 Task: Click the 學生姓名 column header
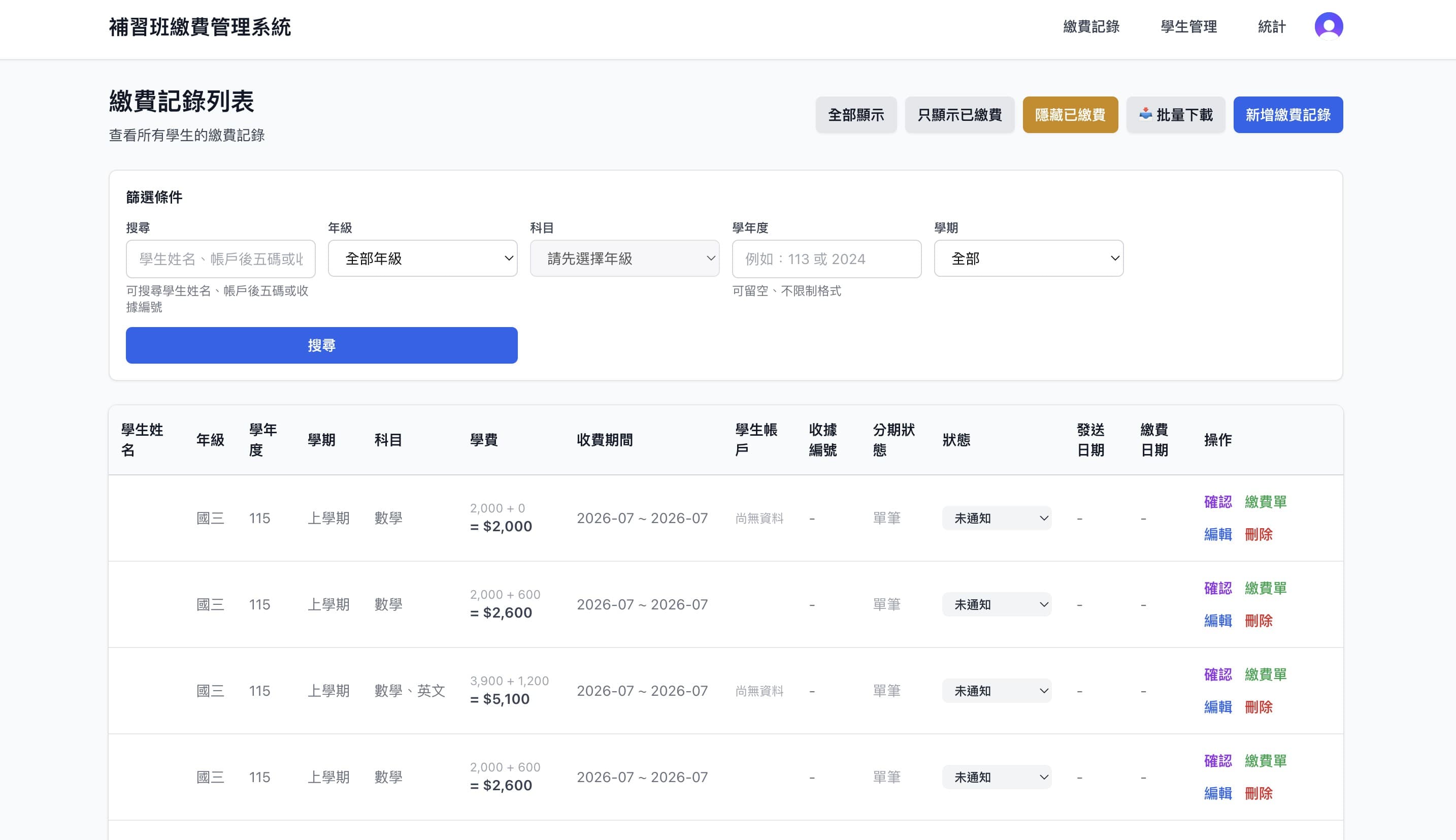click(x=142, y=440)
